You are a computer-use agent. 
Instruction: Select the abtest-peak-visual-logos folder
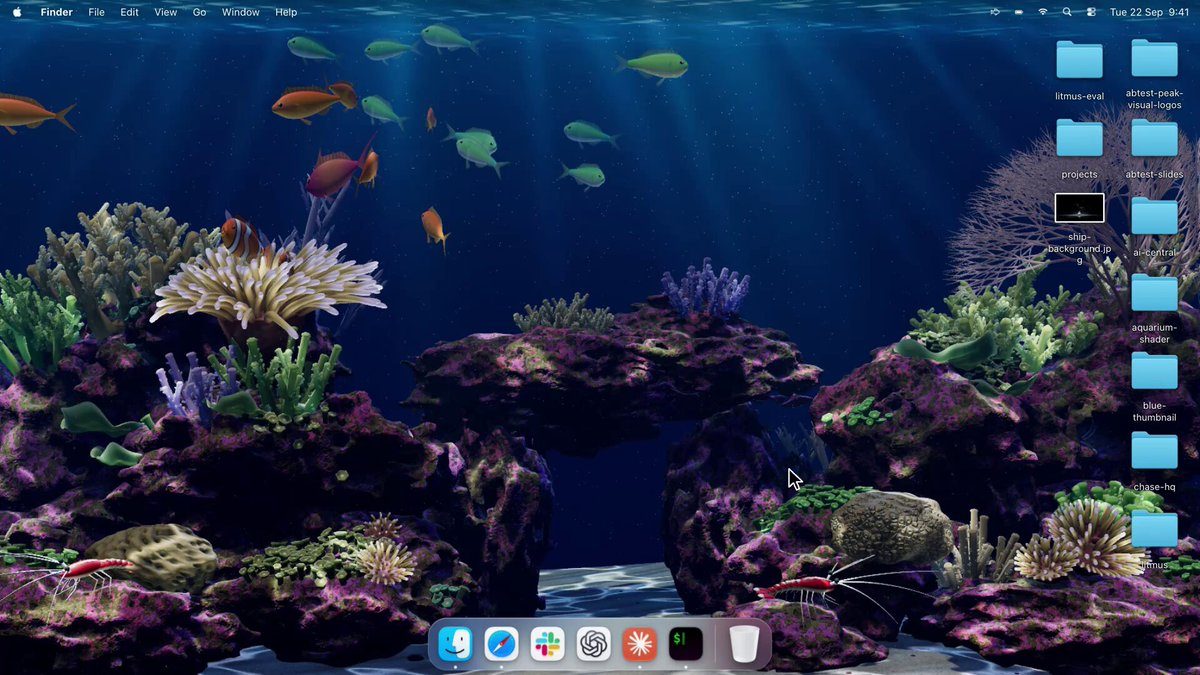pos(1154,58)
